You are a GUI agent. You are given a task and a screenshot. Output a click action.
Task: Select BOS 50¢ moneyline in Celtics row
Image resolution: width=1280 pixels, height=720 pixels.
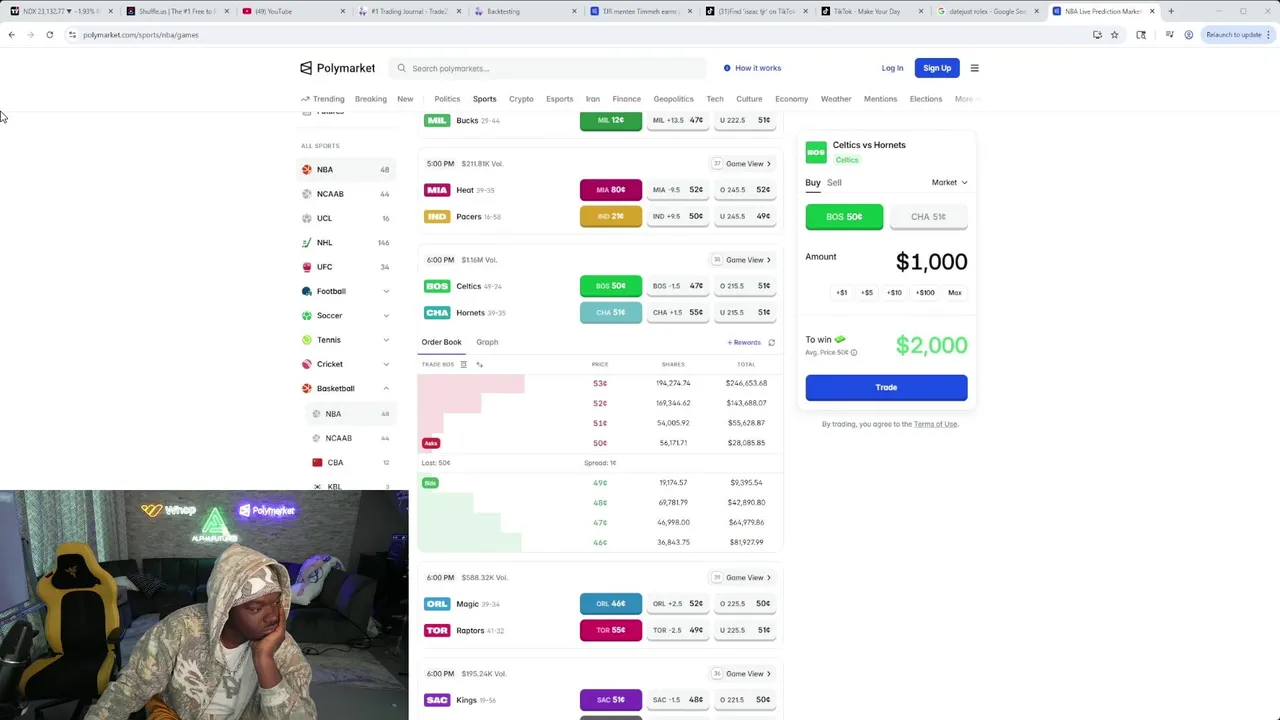(x=611, y=286)
